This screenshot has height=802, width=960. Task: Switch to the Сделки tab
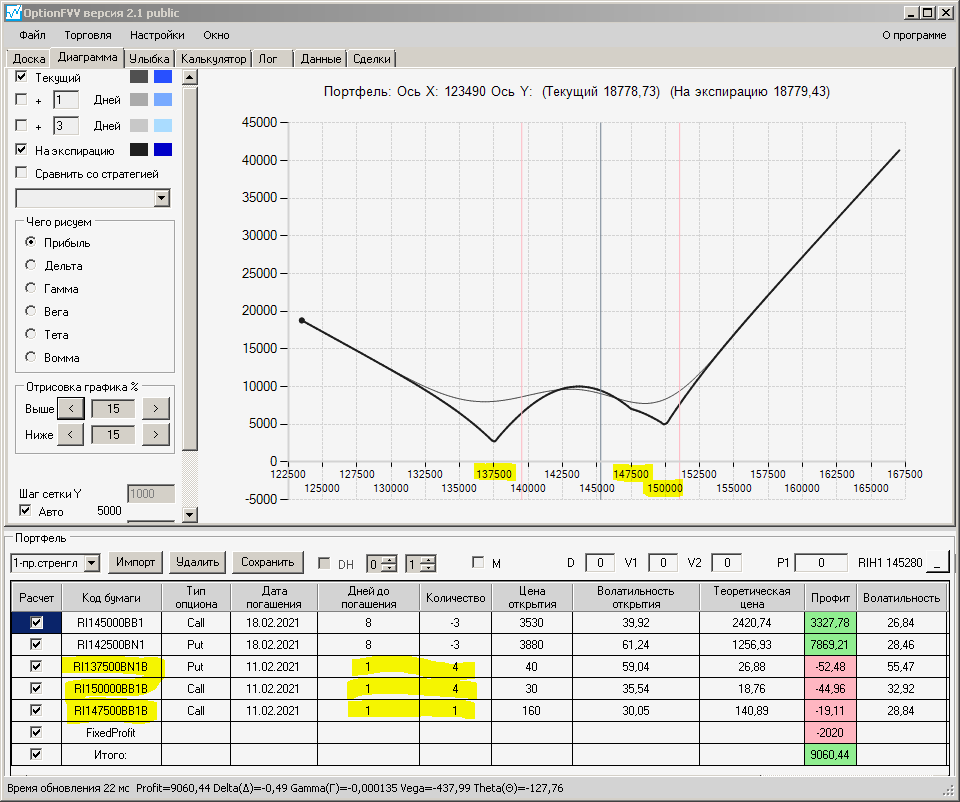pos(372,59)
